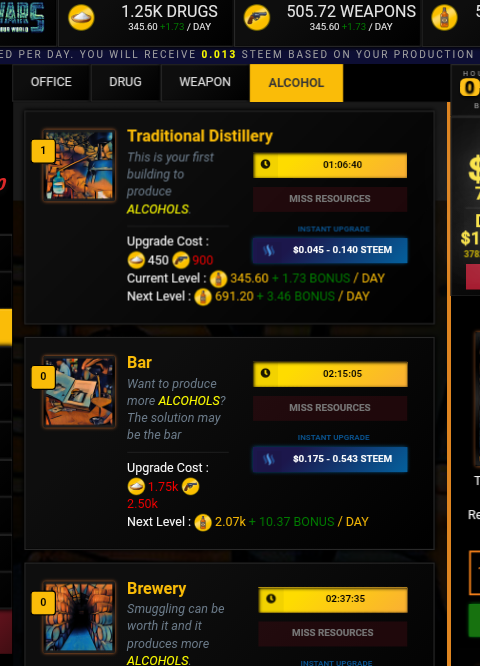Select the ALCOHOL tab
480x666 pixels.
pos(296,83)
